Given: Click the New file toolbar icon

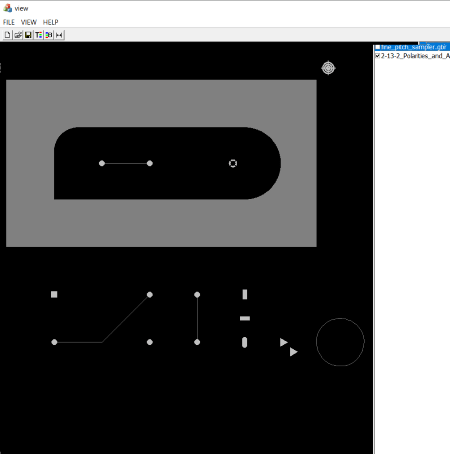Looking at the screenshot, I should (x=7, y=35).
